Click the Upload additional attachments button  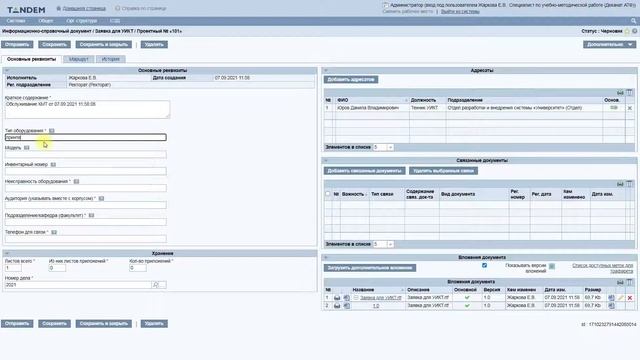coord(370,268)
